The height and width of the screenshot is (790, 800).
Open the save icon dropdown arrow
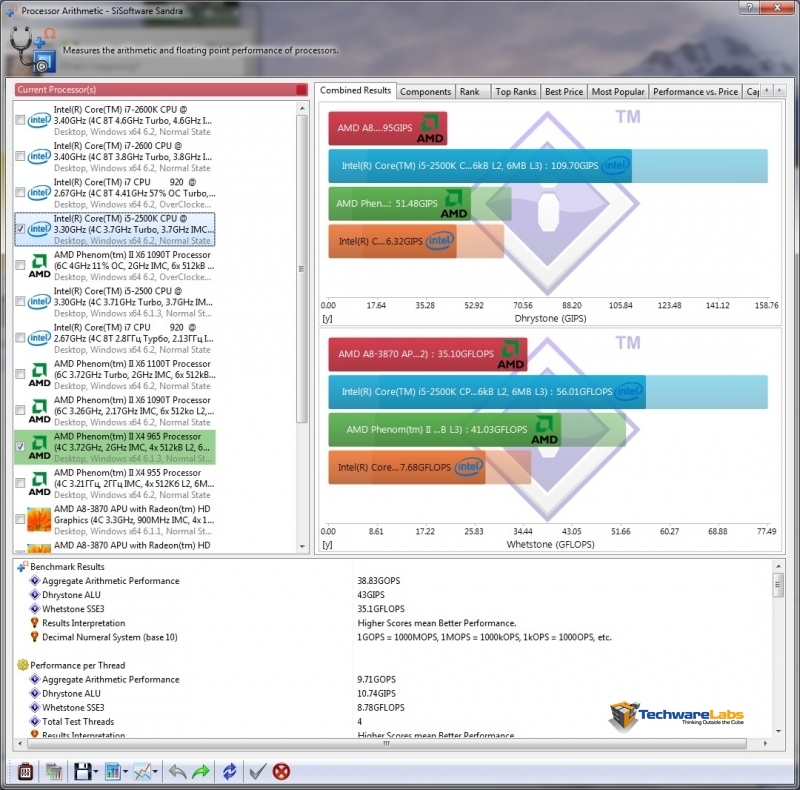[x=95, y=772]
